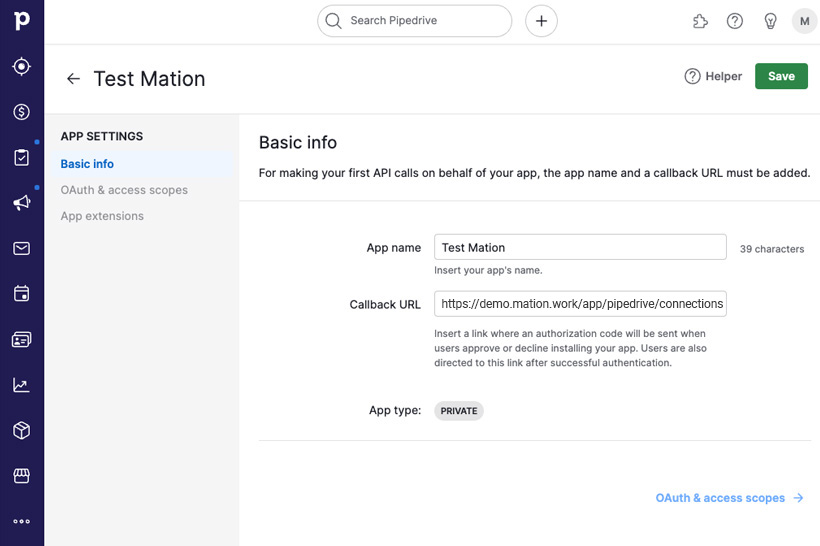Open the puzzle-piece extensions icon
The height and width of the screenshot is (546, 820).
pos(700,21)
